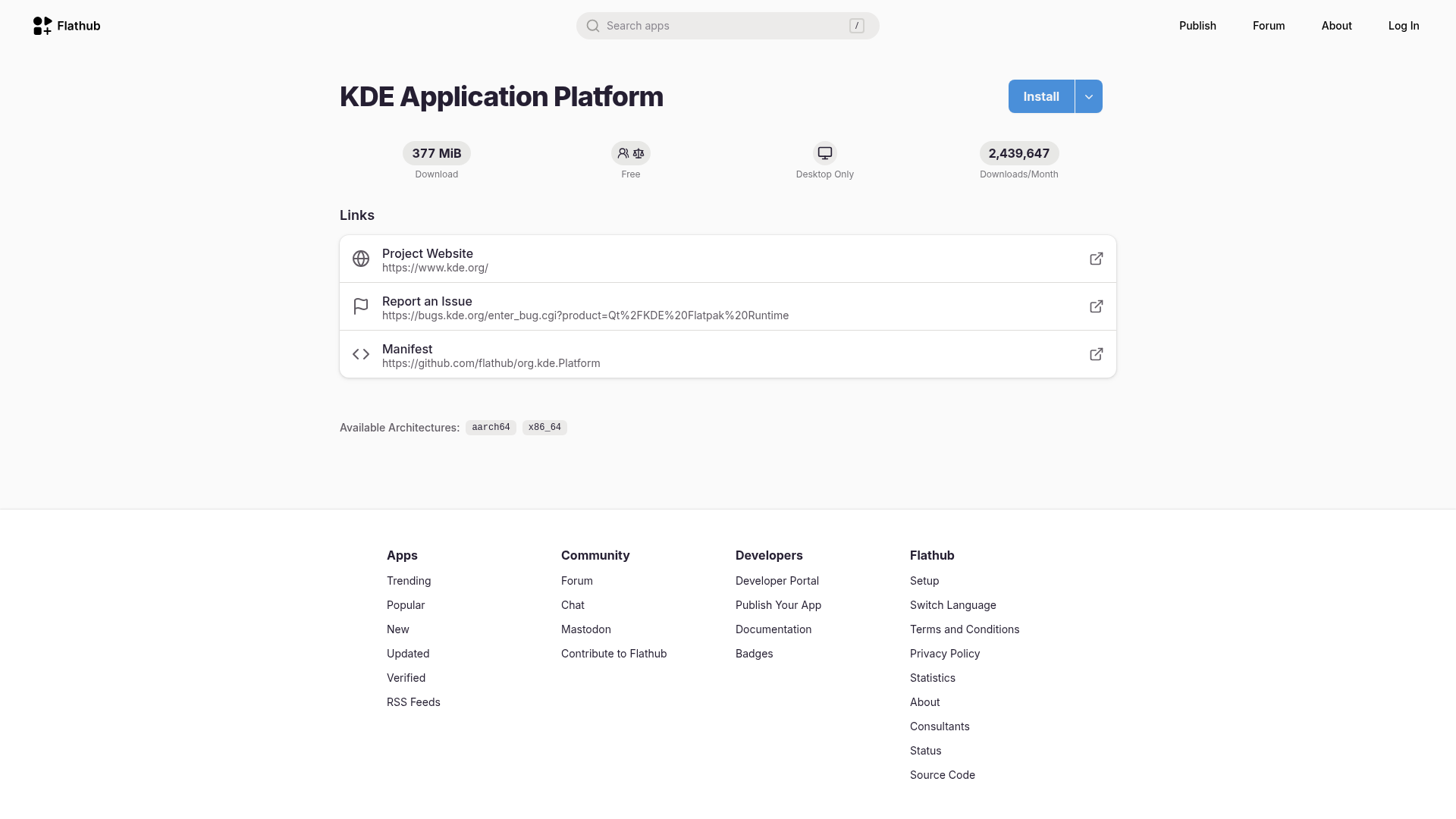
Task: Open Contribute to Flathub link
Action: click(x=614, y=654)
